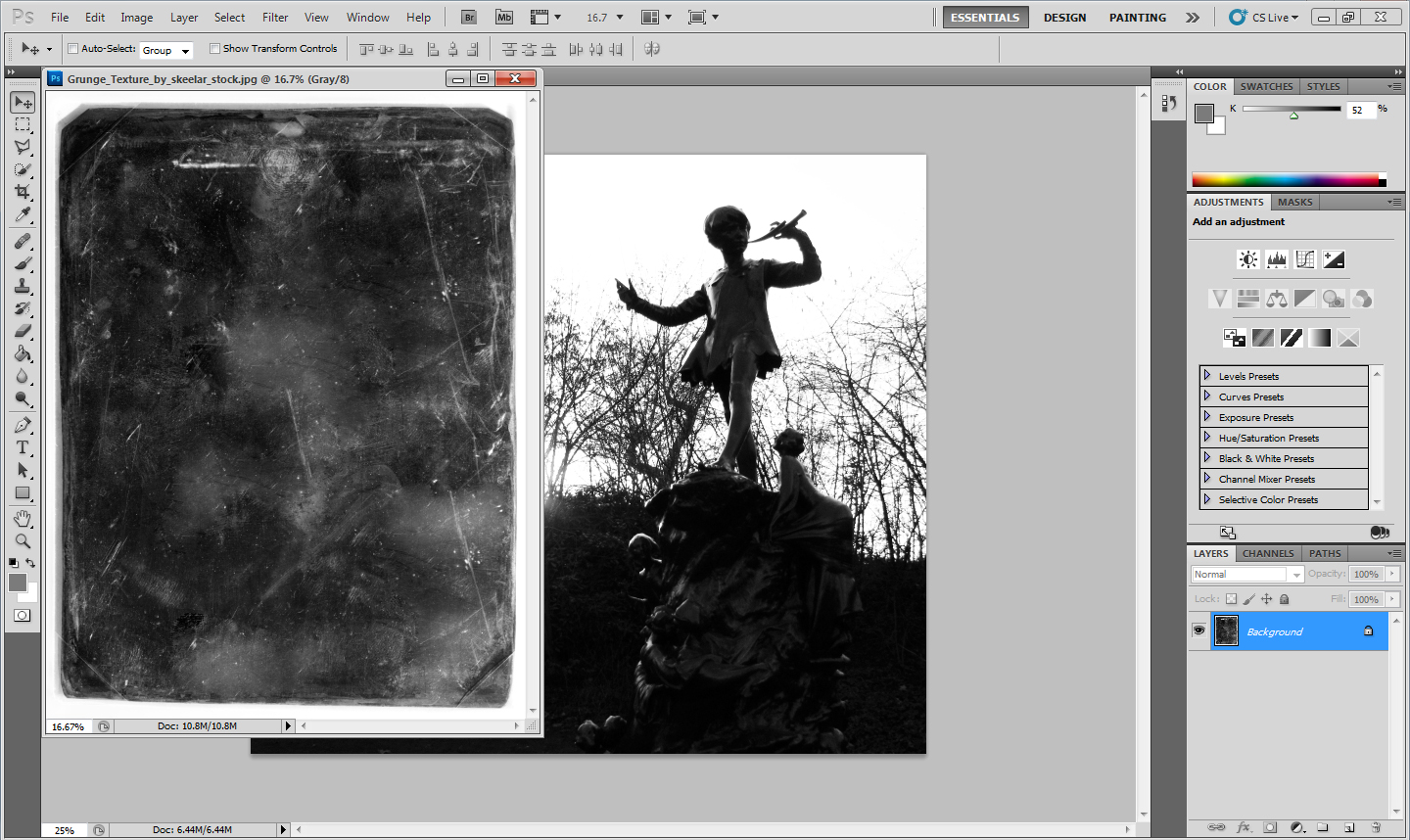Select the Path Selection tool
This screenshot has height=840, width=1410.
[23, 470]
